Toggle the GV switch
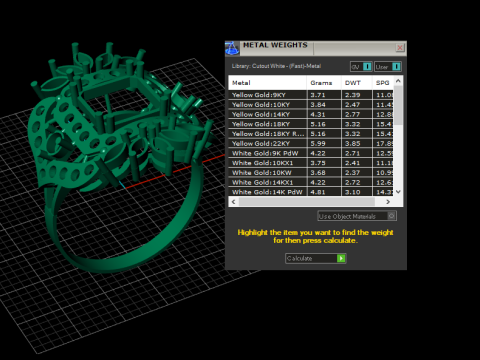Screen dimensions: 480x360 click(x=367, y=67)
